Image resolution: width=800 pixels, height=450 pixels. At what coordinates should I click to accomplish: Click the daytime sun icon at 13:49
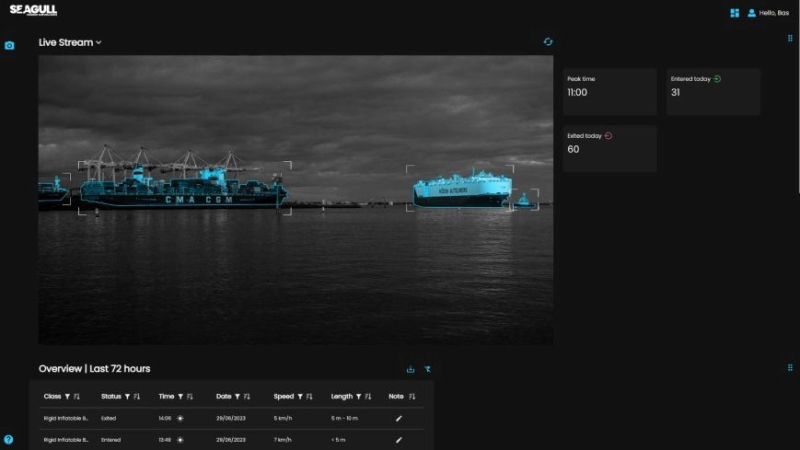[180, 440]
